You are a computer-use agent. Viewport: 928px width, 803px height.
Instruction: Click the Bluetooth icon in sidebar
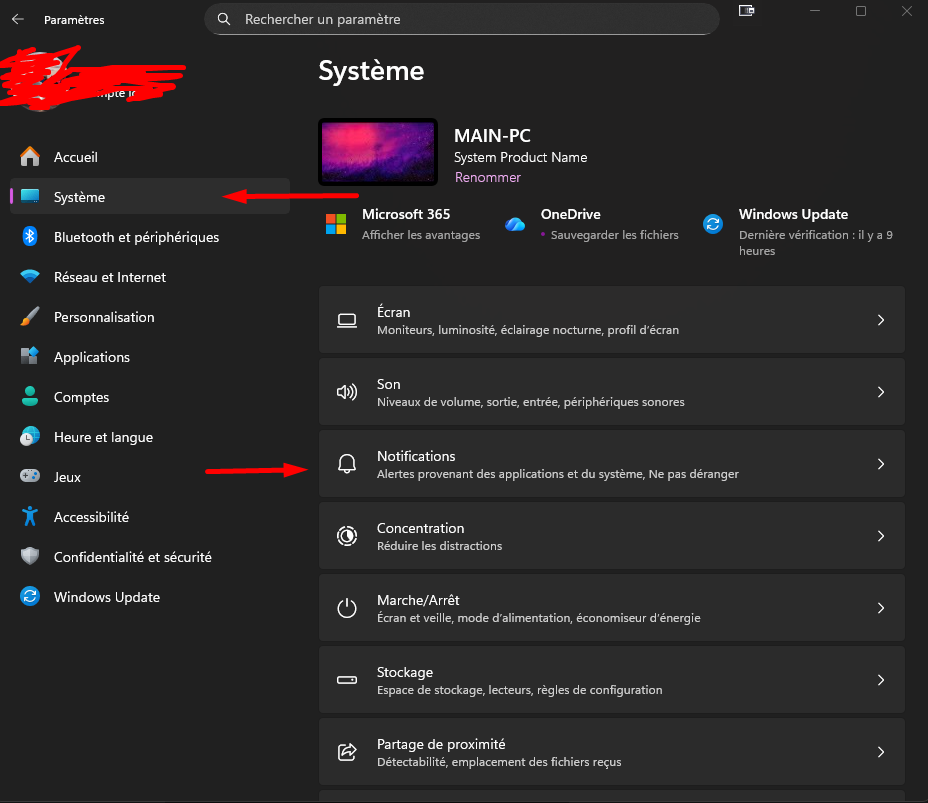point(30,237)
